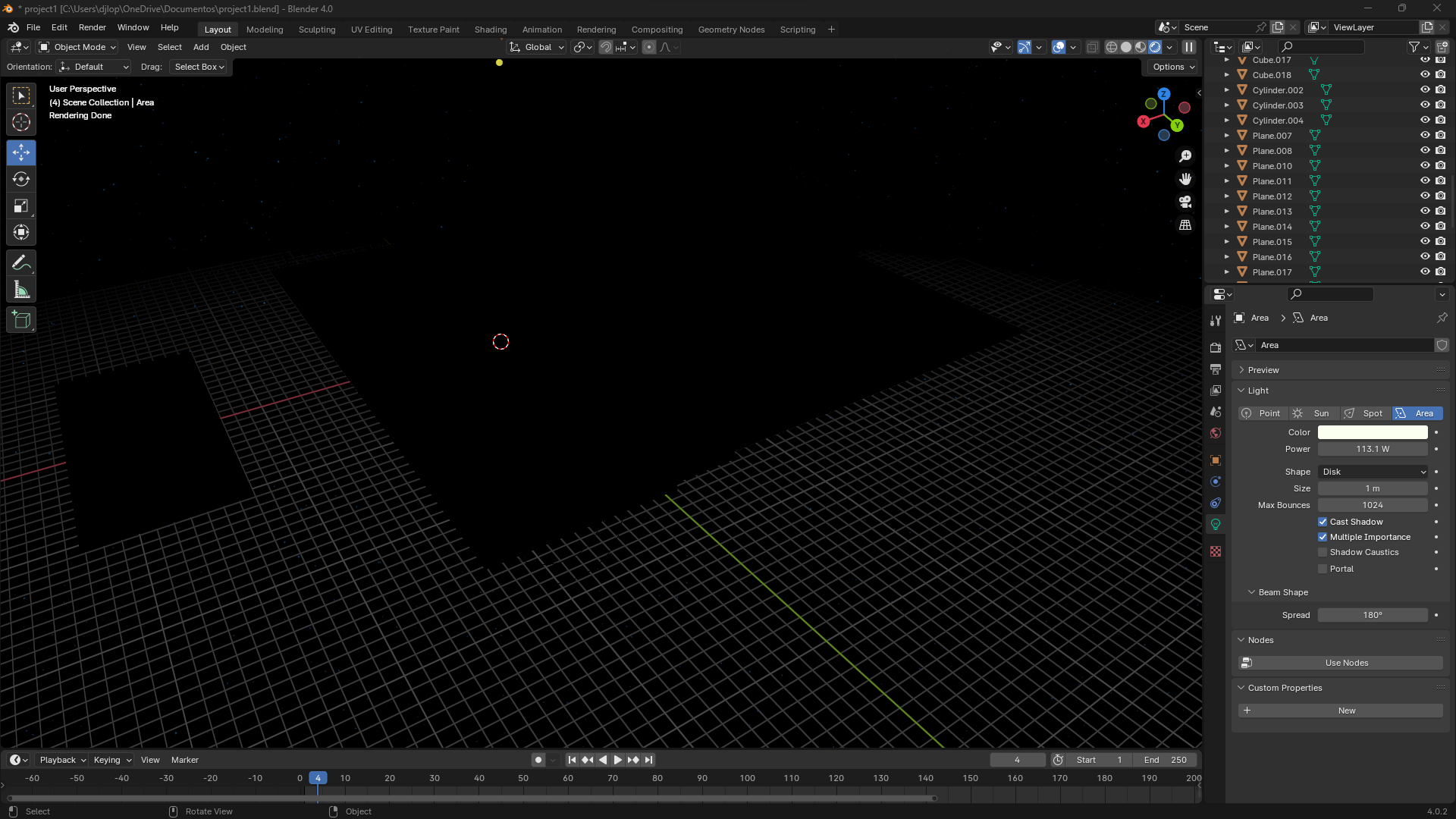Viewport: 1456px width, 819px height.
Task: Click the light Color swatch
Action: [x=1373, y=432]
